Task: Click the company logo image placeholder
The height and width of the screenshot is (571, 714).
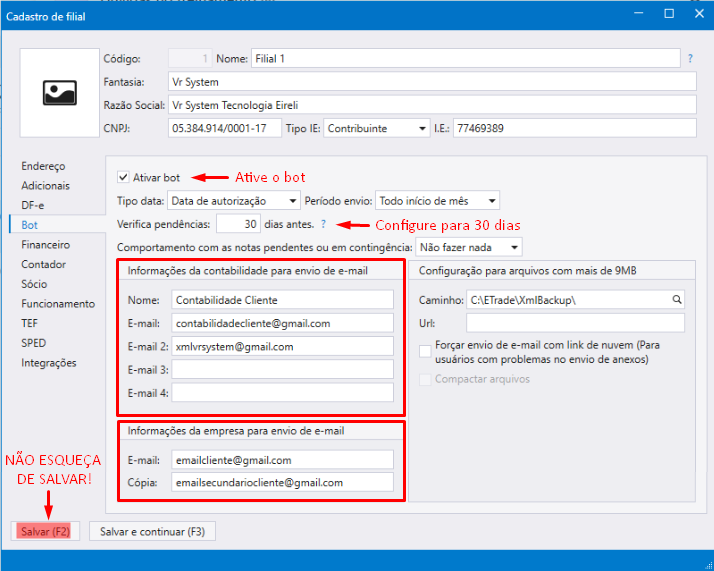Action: click(60, 93)
